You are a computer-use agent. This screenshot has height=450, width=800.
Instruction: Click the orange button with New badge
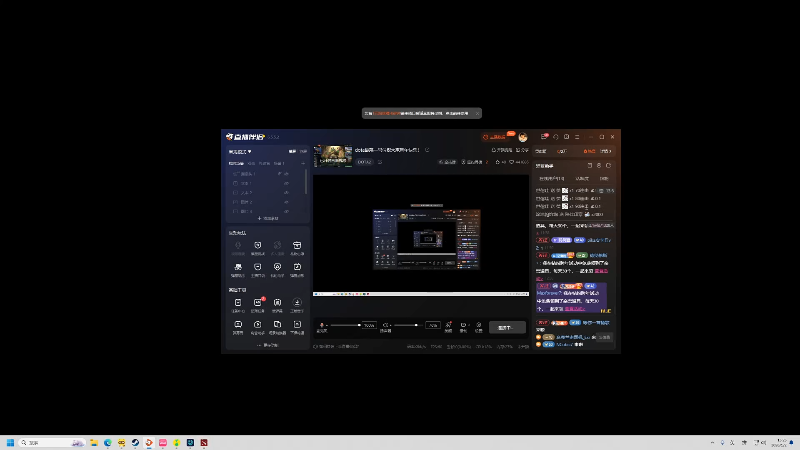pos(496,137)
